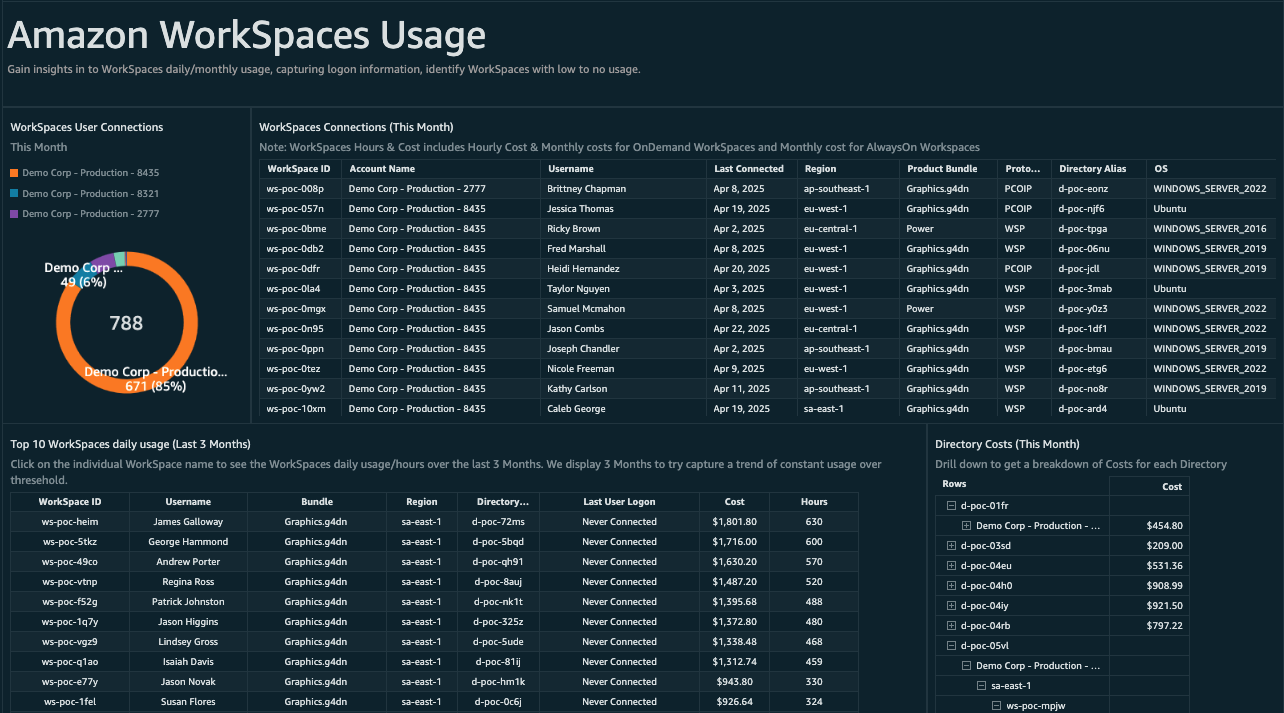Click blue legend swatch for Production 8321
The width and height of the screenshot is (1284, 713).
[x=15, y=194]
